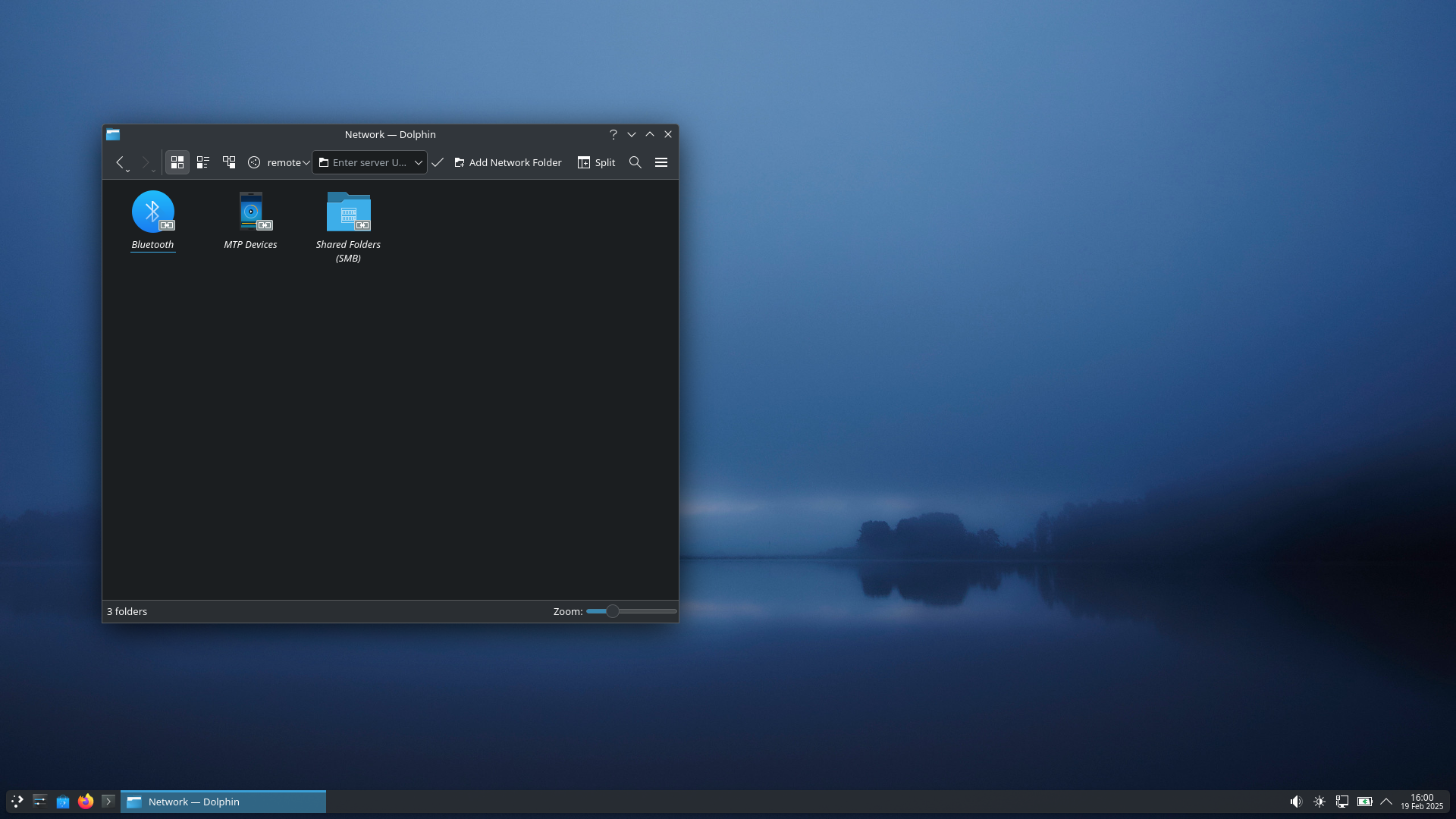Select the MTP Devices icon
Image resolution: width=1456 pixels, height=819 pixels.
click(x=251, y=212)
